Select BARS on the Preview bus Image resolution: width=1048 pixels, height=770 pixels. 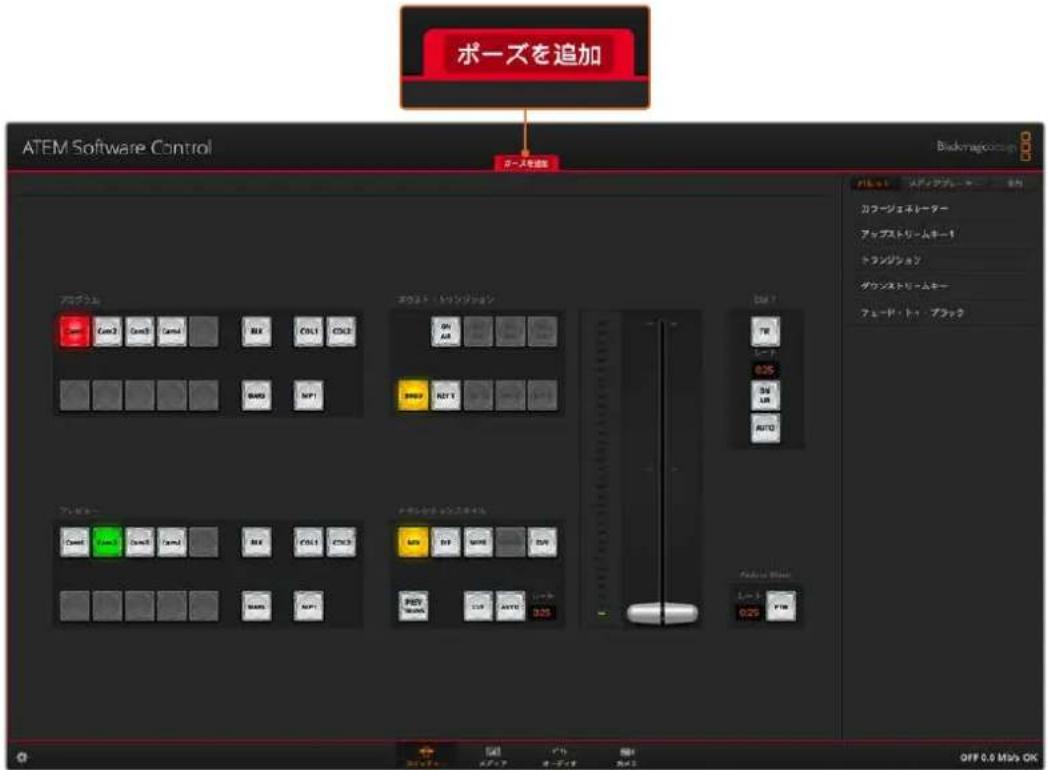(257, 606)
